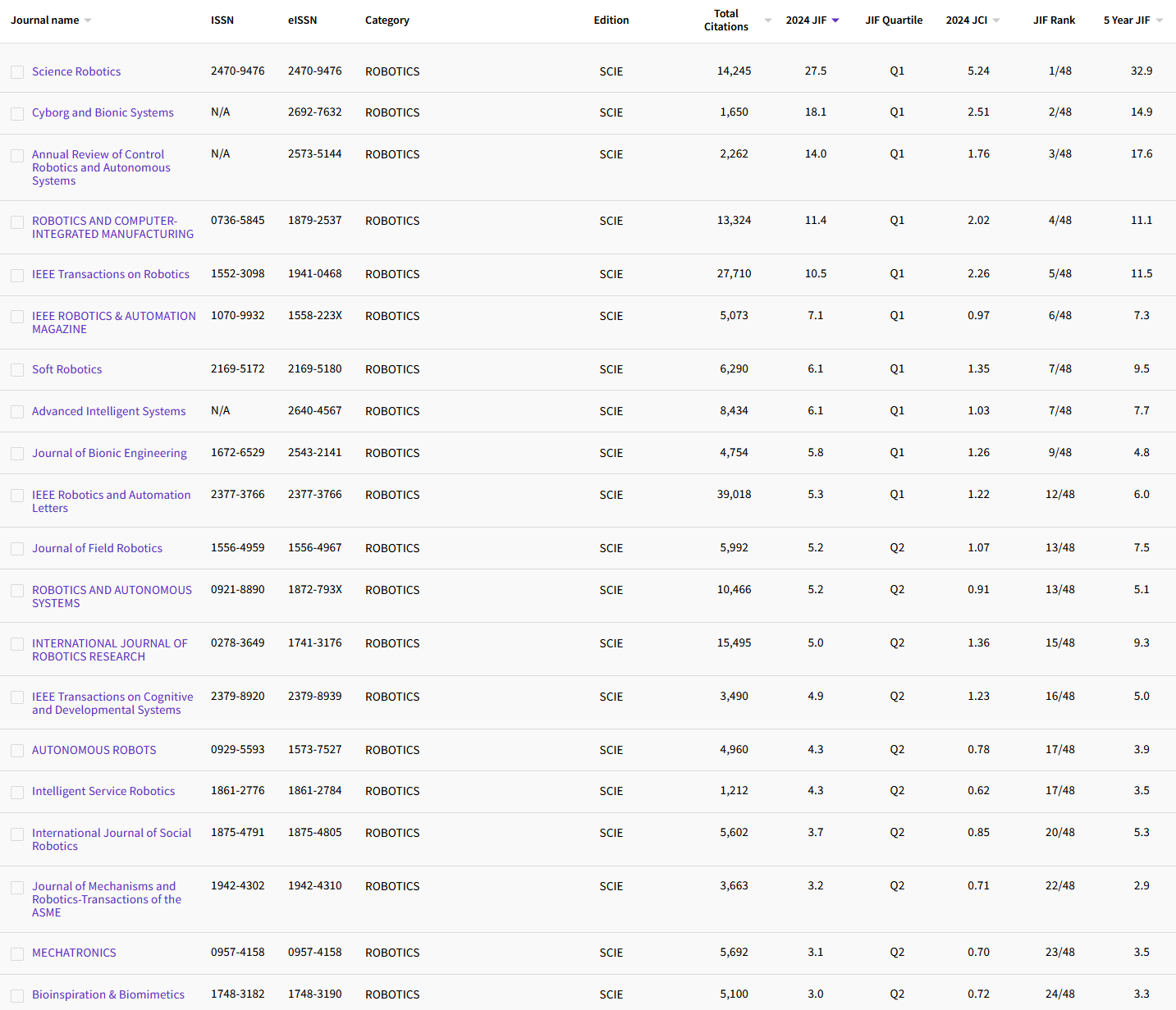This screenshot has height=1010, width=1176.
Task: Click JCI value 5.24
Action: tap(978, 71)
